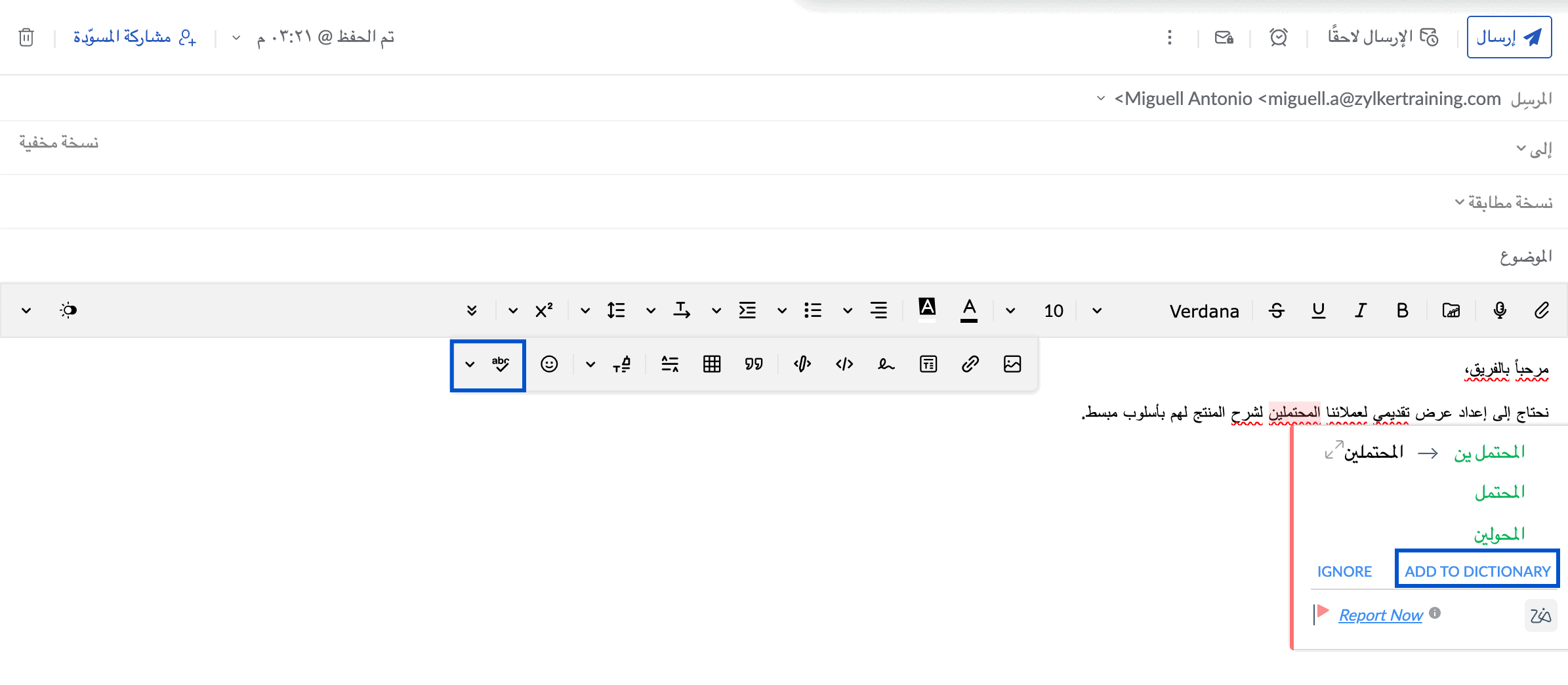The image size is (1568, 685).
Task: Open the font family dropdown showing Verdana
Action: point(1204,310)
